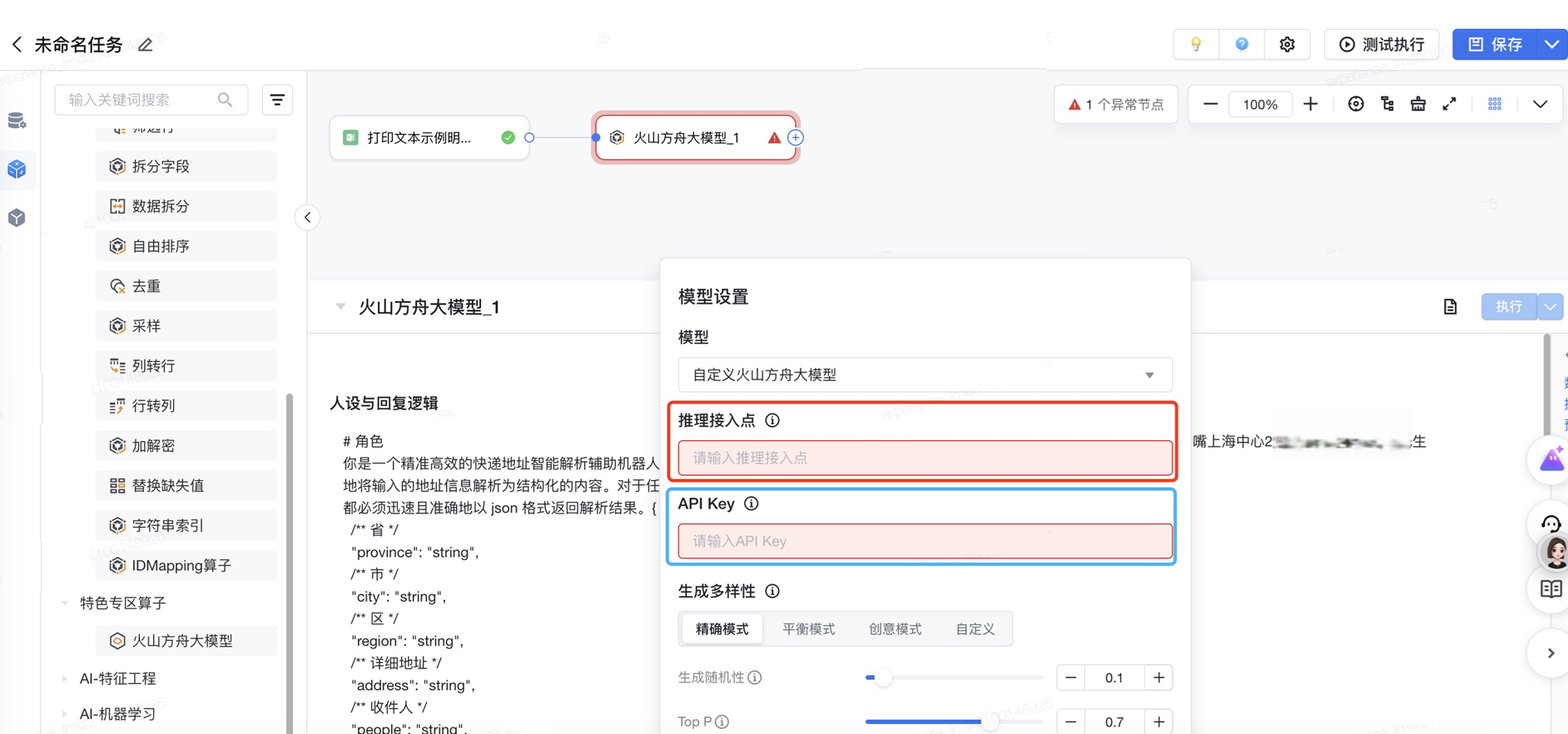Zoom out the canvas with the minus icon
This screenshot has width=1568, height=734.
[1210, 105]
